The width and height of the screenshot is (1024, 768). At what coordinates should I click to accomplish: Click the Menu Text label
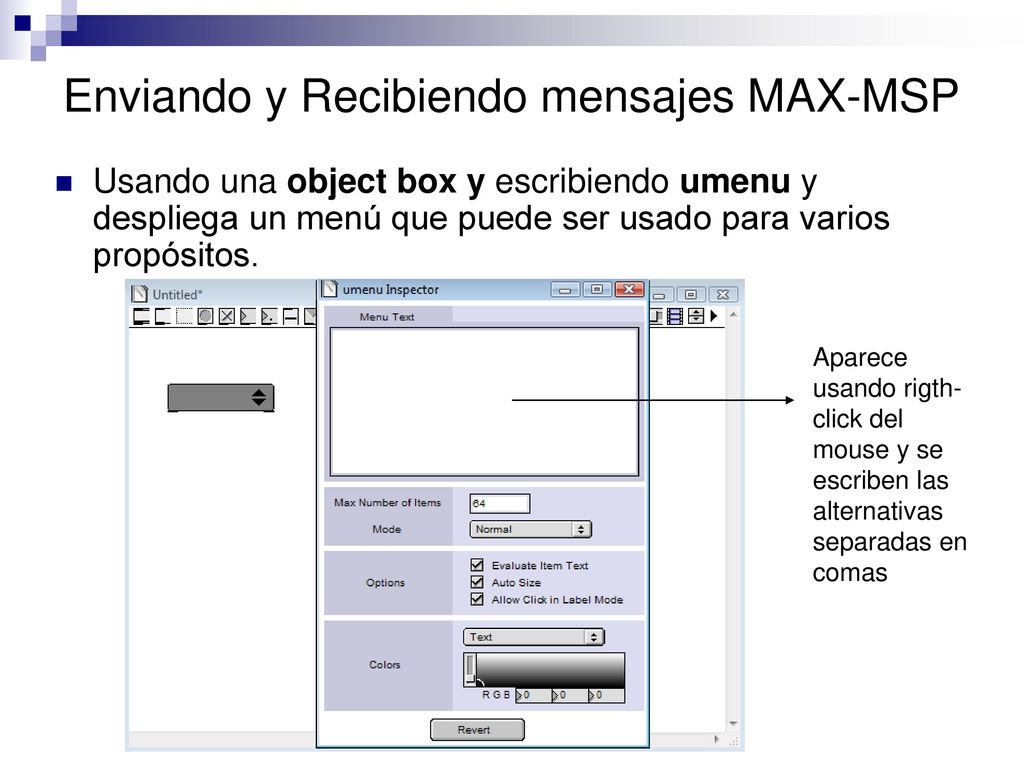click(x=387, y=317)
